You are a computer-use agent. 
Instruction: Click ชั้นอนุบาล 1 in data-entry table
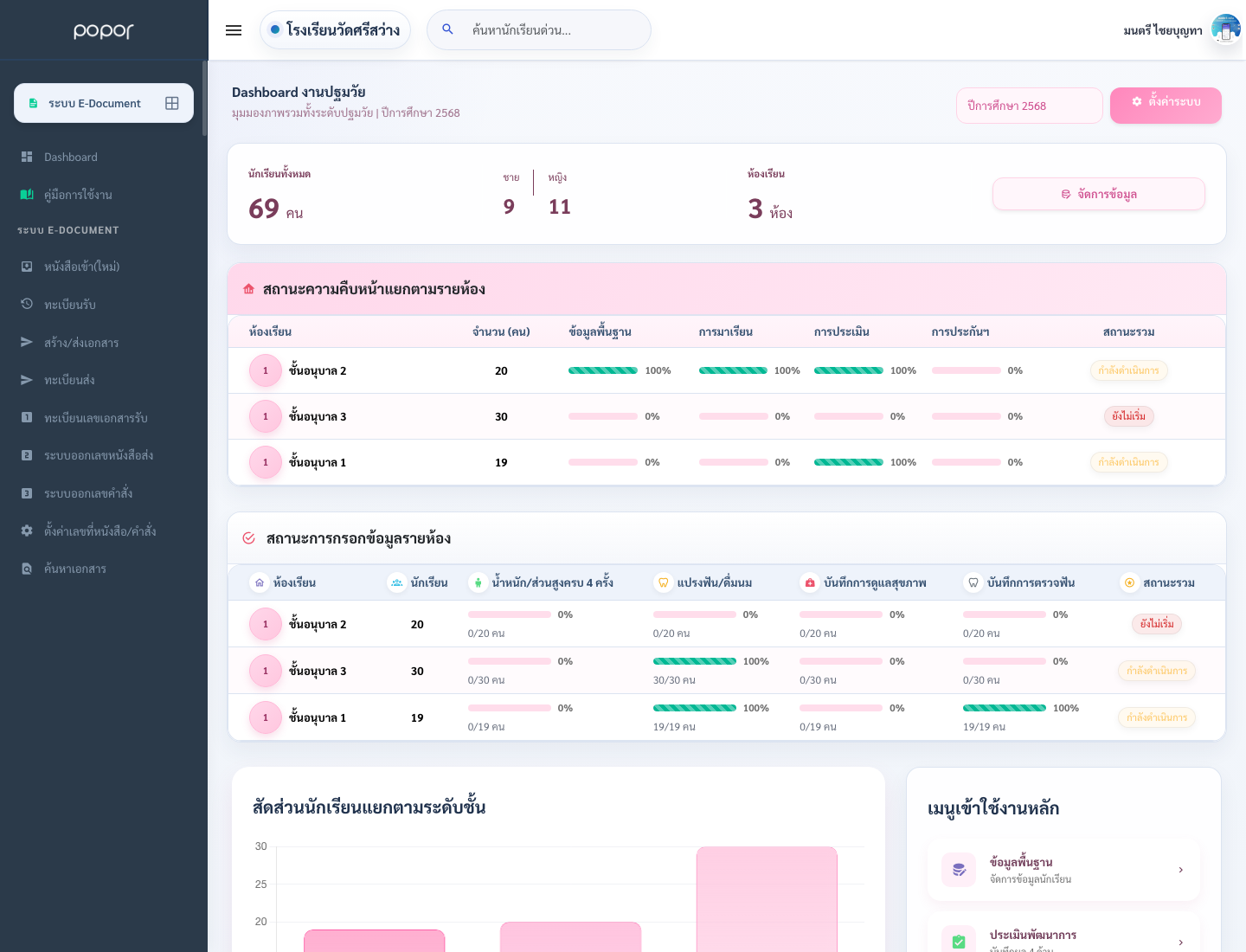click(318, 717)
